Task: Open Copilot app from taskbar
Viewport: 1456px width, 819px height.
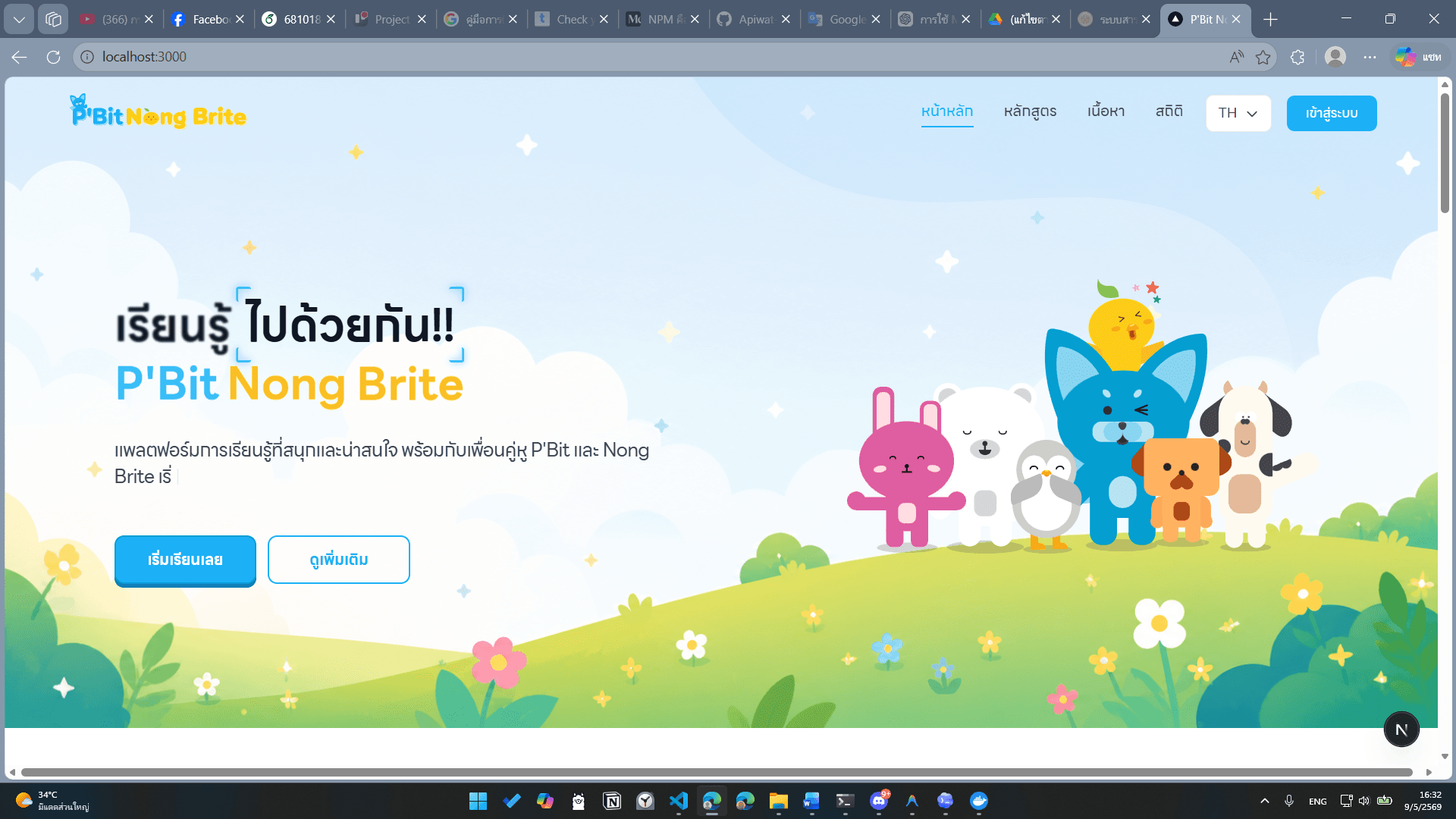Action: 545,801
